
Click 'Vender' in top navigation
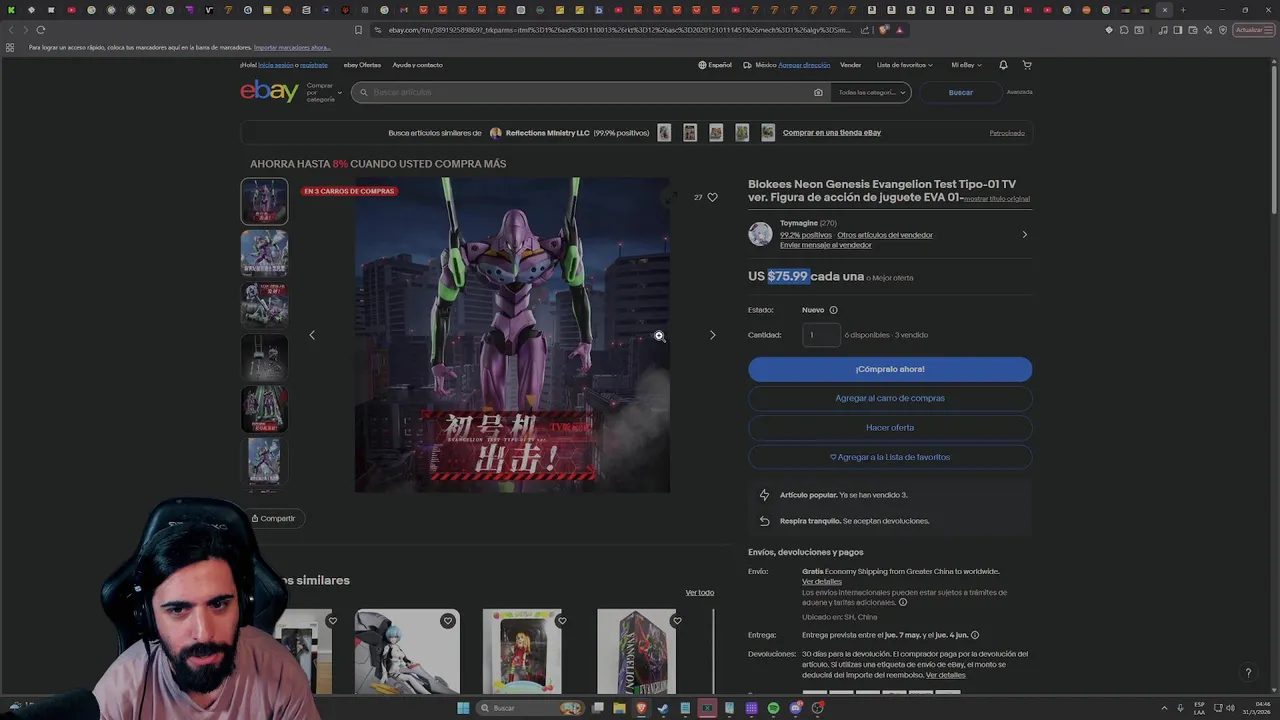point(850,65)
